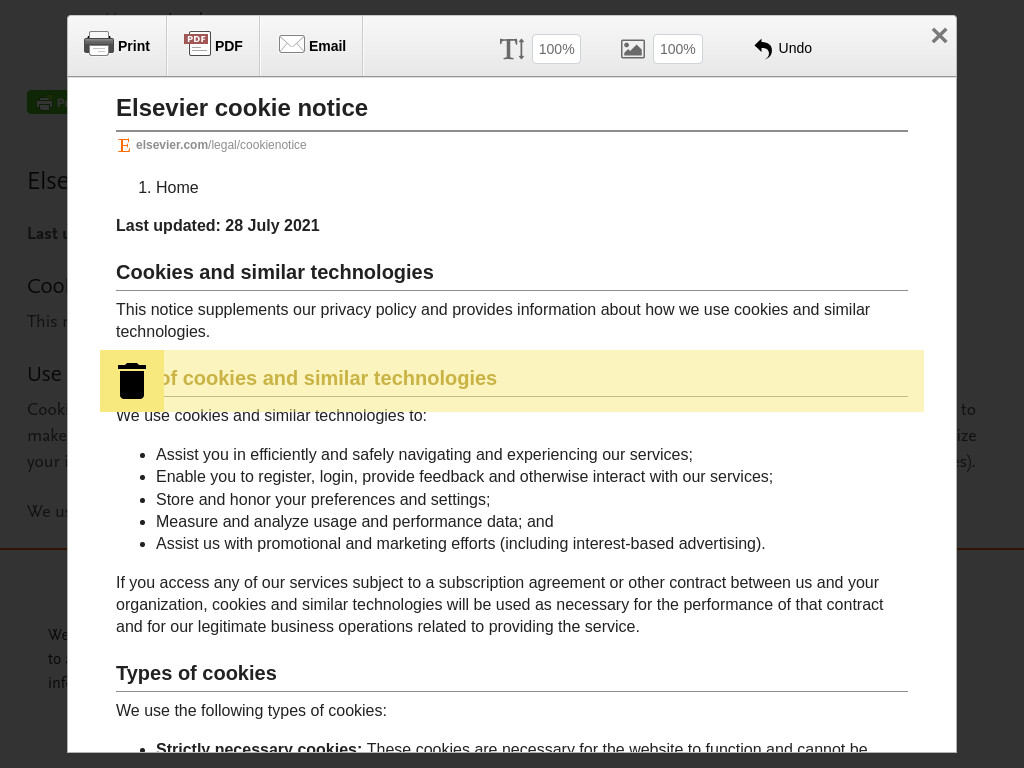Click We use the following types of cookies

(x=251, y=711)
